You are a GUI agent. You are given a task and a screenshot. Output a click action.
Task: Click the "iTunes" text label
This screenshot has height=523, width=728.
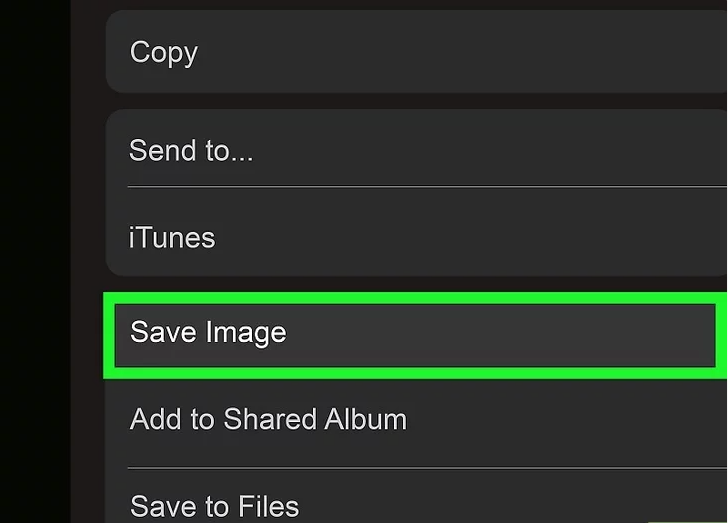(172, 238)
